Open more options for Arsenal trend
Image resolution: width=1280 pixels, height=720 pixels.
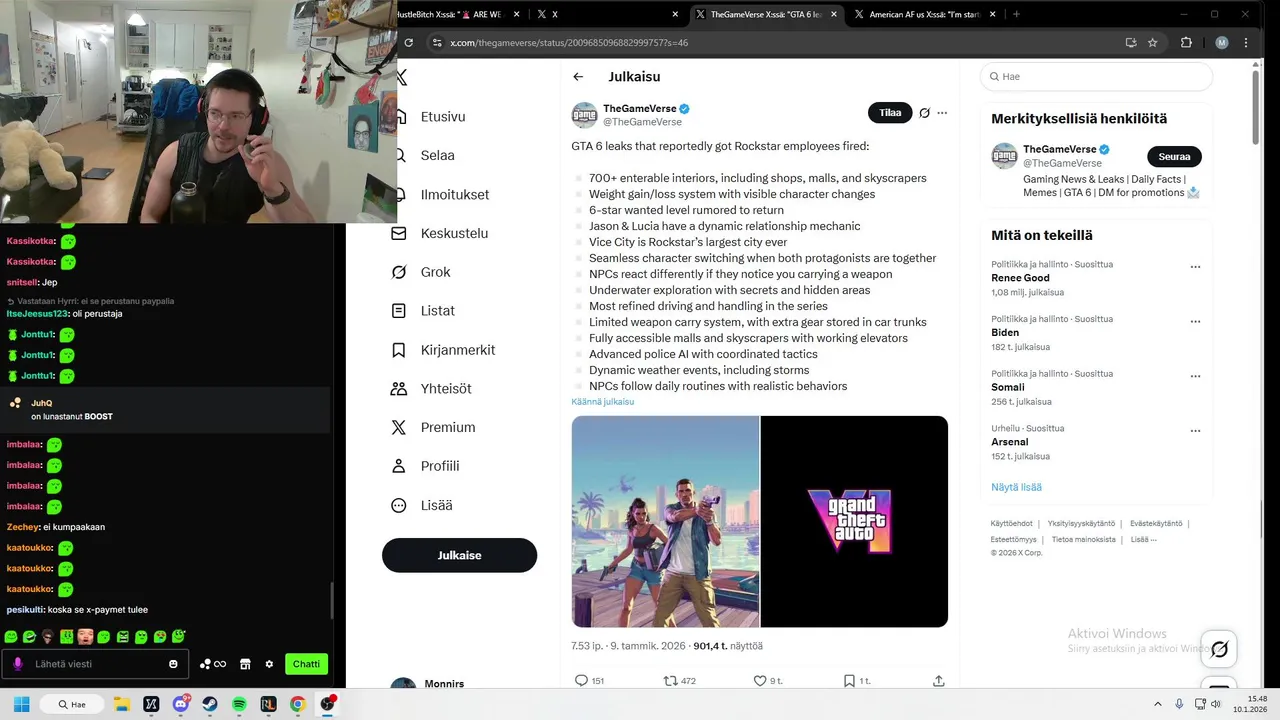(x=1195, y=431)
